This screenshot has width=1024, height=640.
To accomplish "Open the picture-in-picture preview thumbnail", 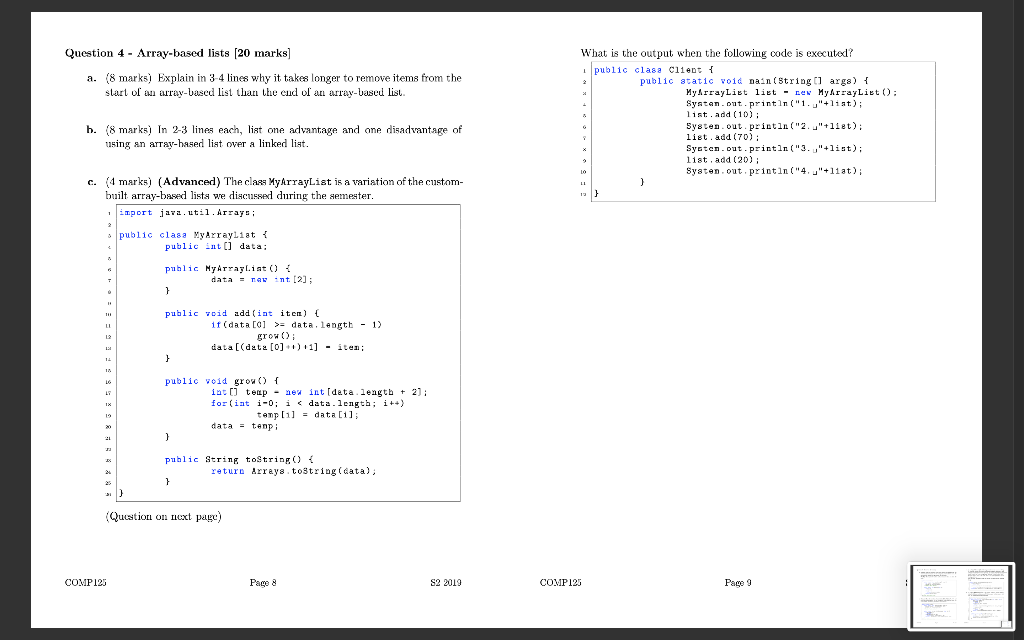I will (x=961, y=596).
